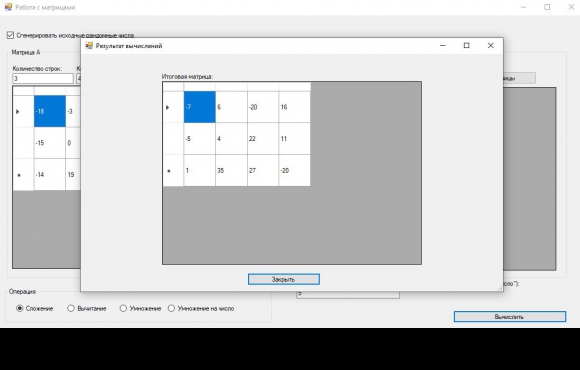Viewport: 580px width, 370px height.
Task: Select the first result row arrow marker
Action: pos(168,107)
